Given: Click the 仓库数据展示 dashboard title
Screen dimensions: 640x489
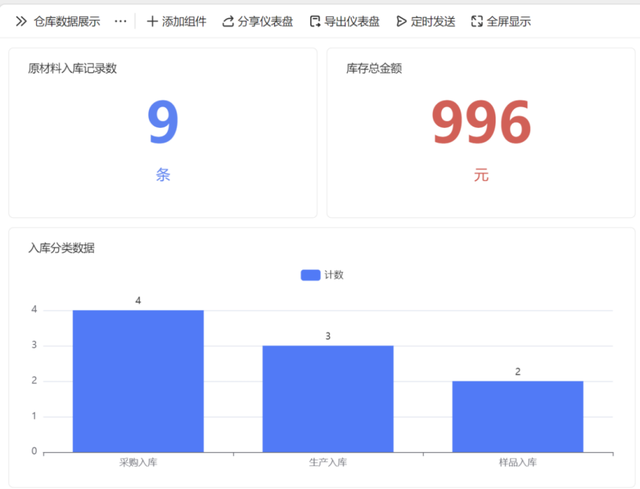Looking at the screenshot, I should (67, 21).
